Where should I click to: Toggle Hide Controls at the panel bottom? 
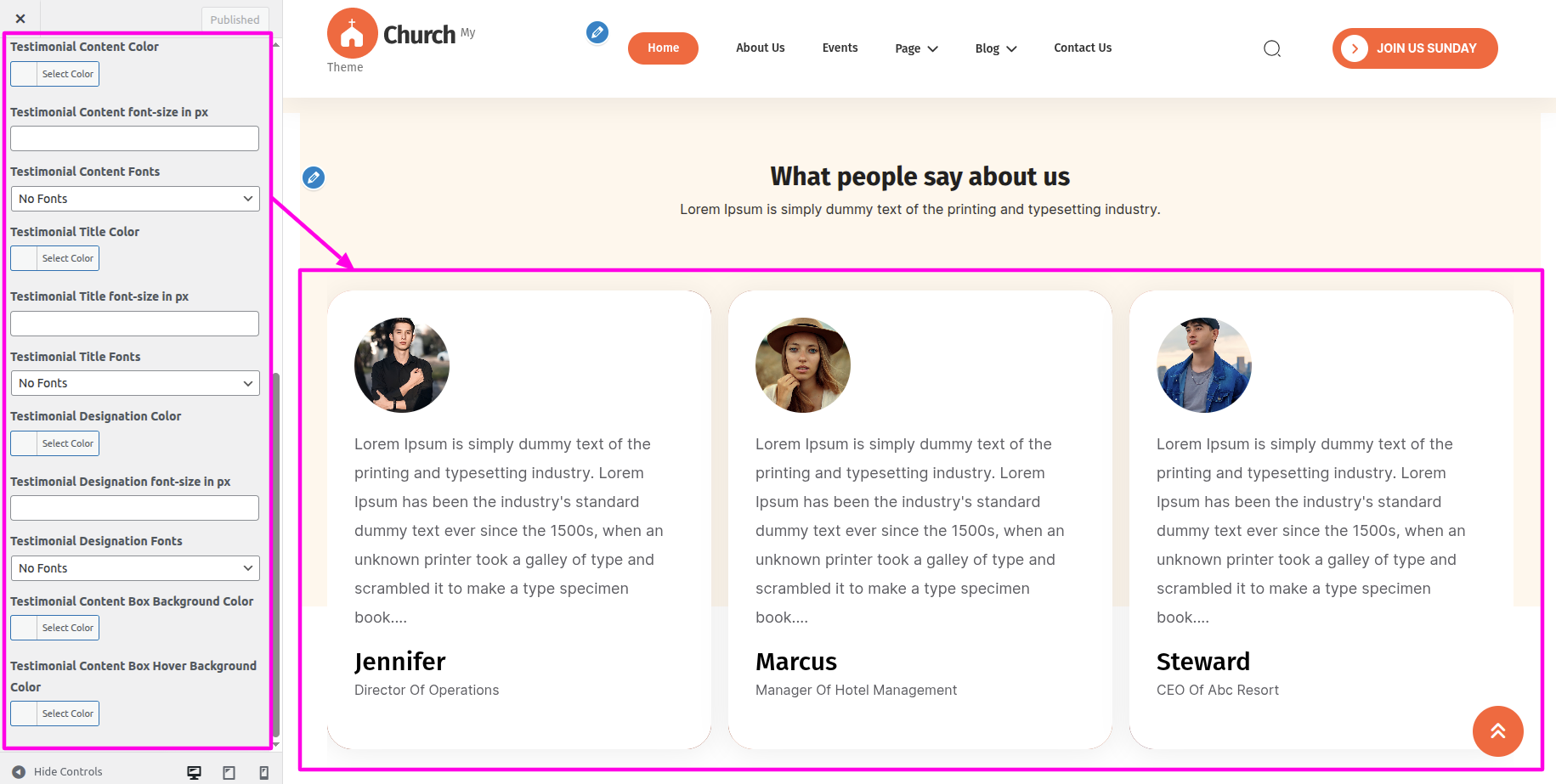(58, 772)
